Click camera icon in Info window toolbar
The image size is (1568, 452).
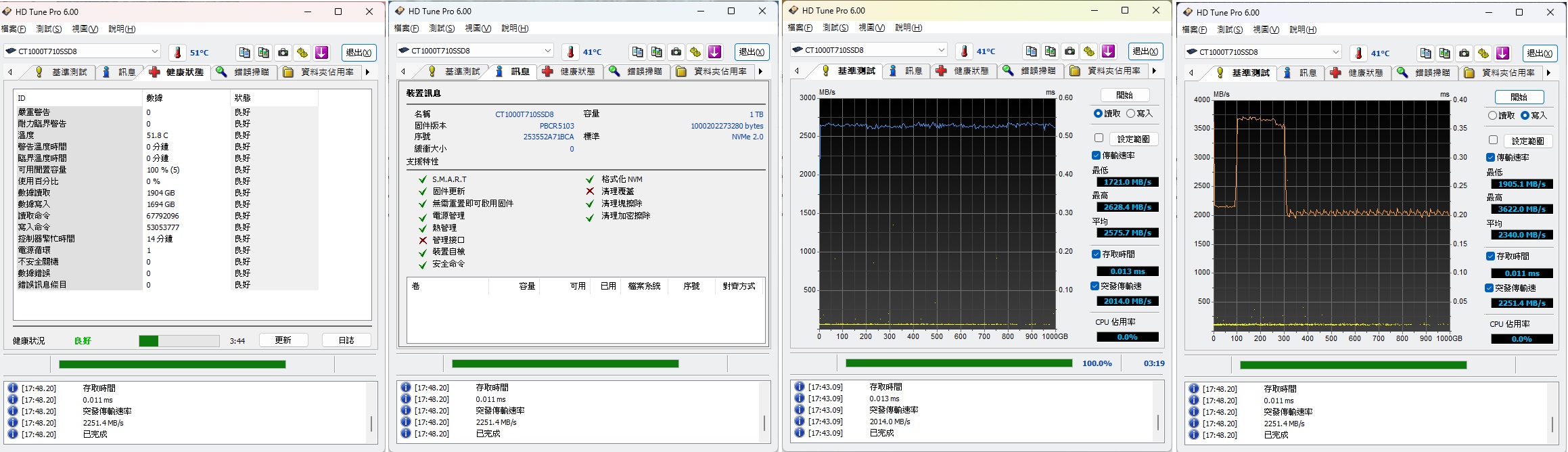click(x=676, y=52)
